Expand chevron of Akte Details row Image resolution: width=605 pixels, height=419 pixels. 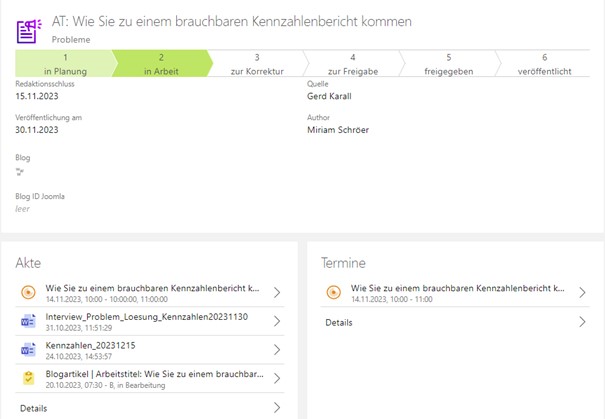[x=277, y=407]
